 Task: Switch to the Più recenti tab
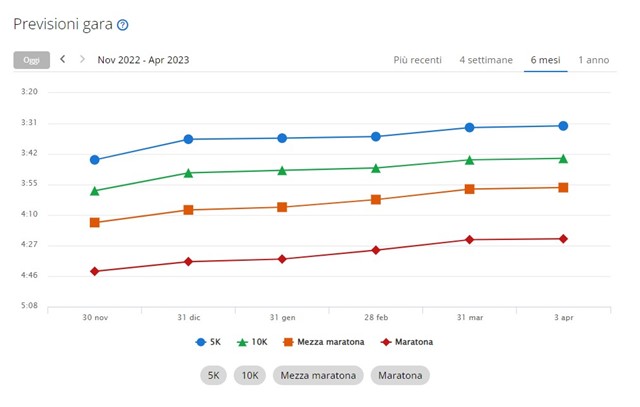417,60
